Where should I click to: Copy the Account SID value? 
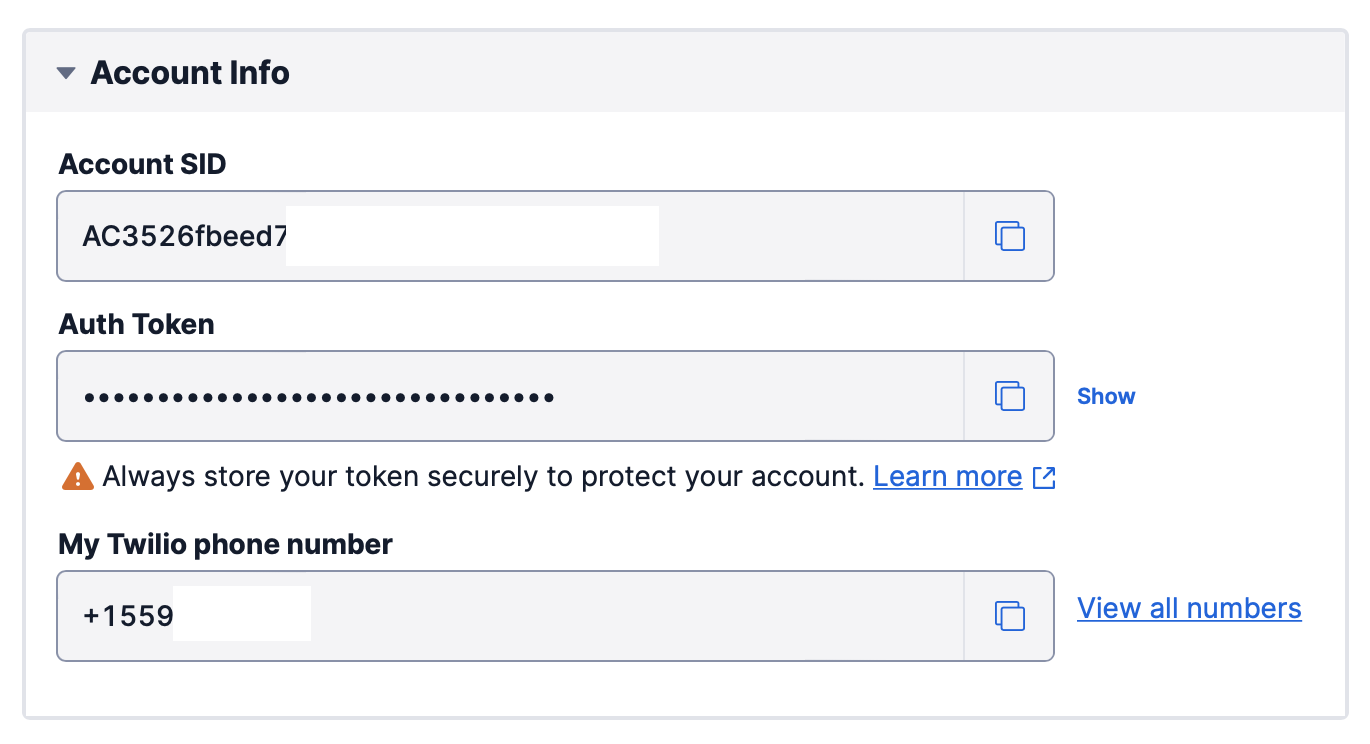[1009, 236]
